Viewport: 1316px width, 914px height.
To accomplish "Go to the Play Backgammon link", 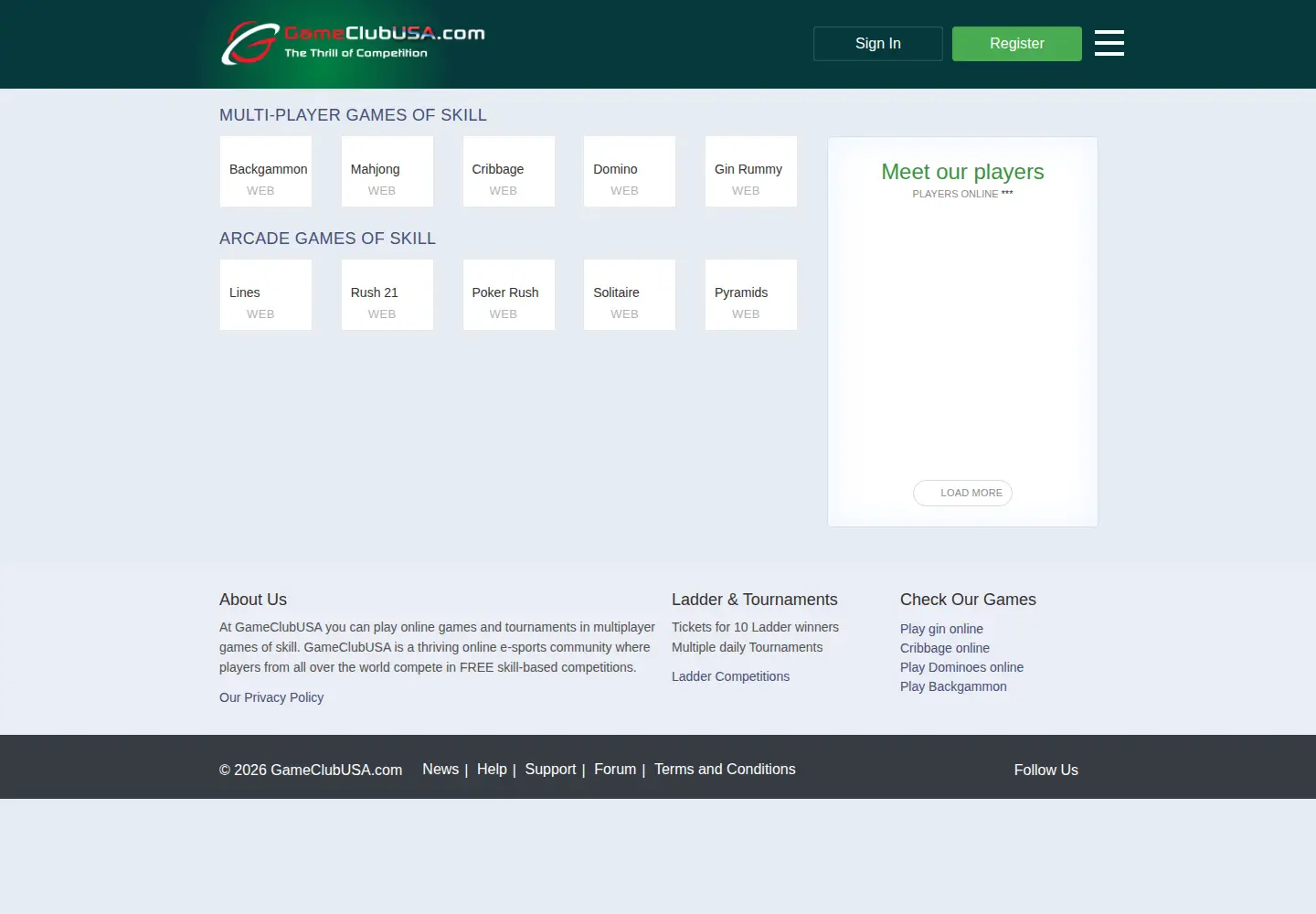I will [x=953, y=686].
